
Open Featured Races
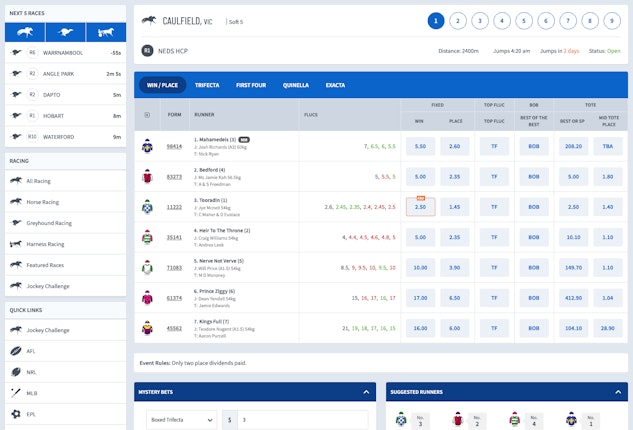point(65,264)
